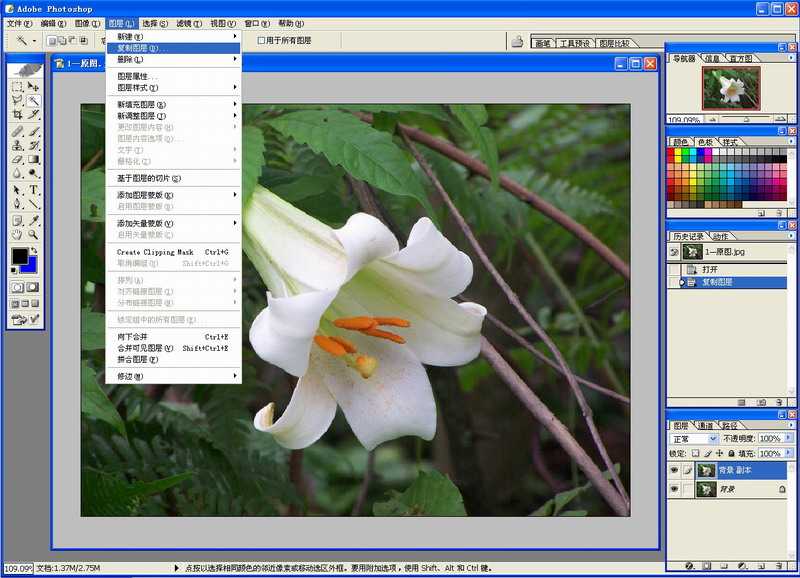Hide the 背景 layer visibility eye

675,488
